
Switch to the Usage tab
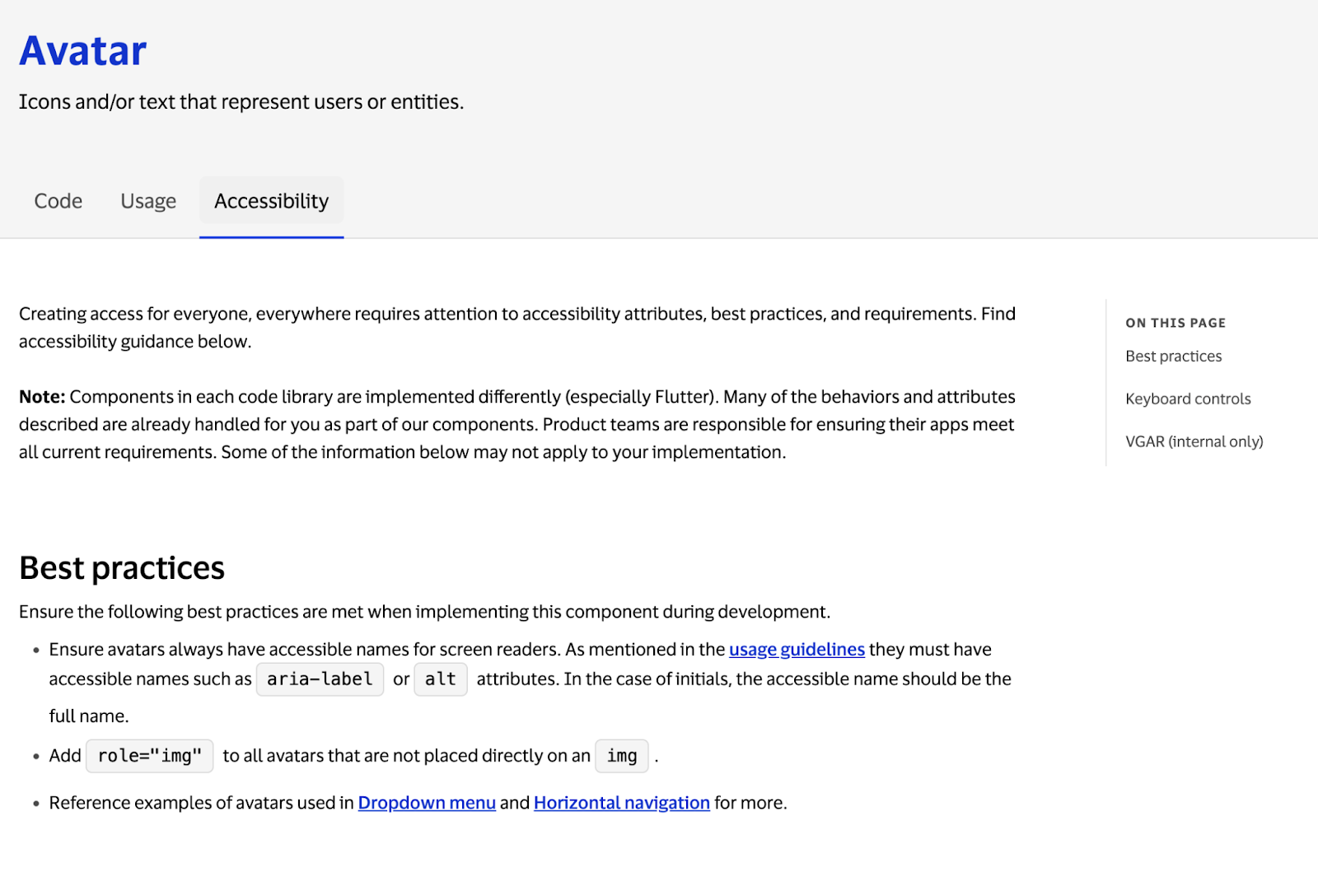147,200
